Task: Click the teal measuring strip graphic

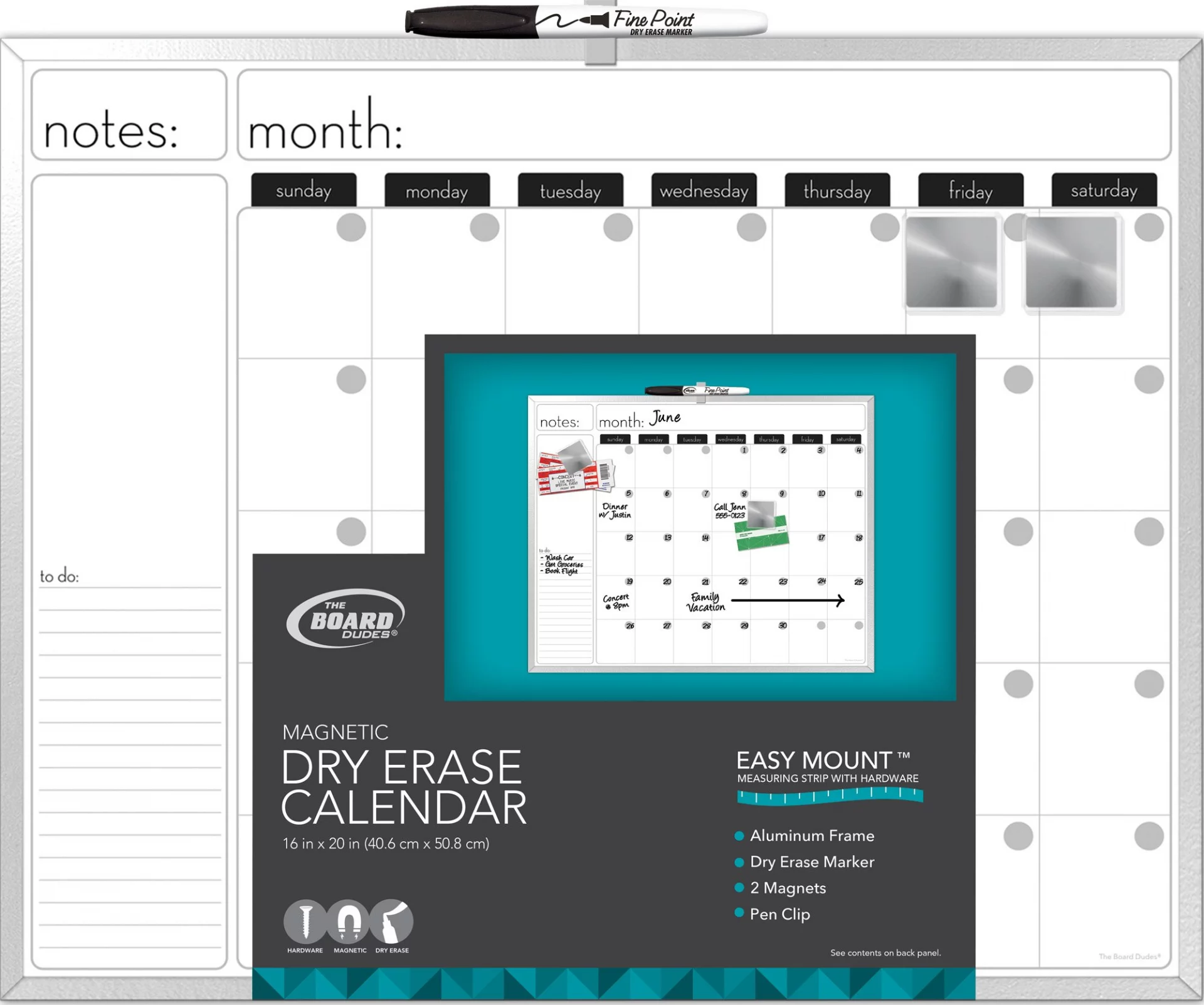Action: point(830,796)
